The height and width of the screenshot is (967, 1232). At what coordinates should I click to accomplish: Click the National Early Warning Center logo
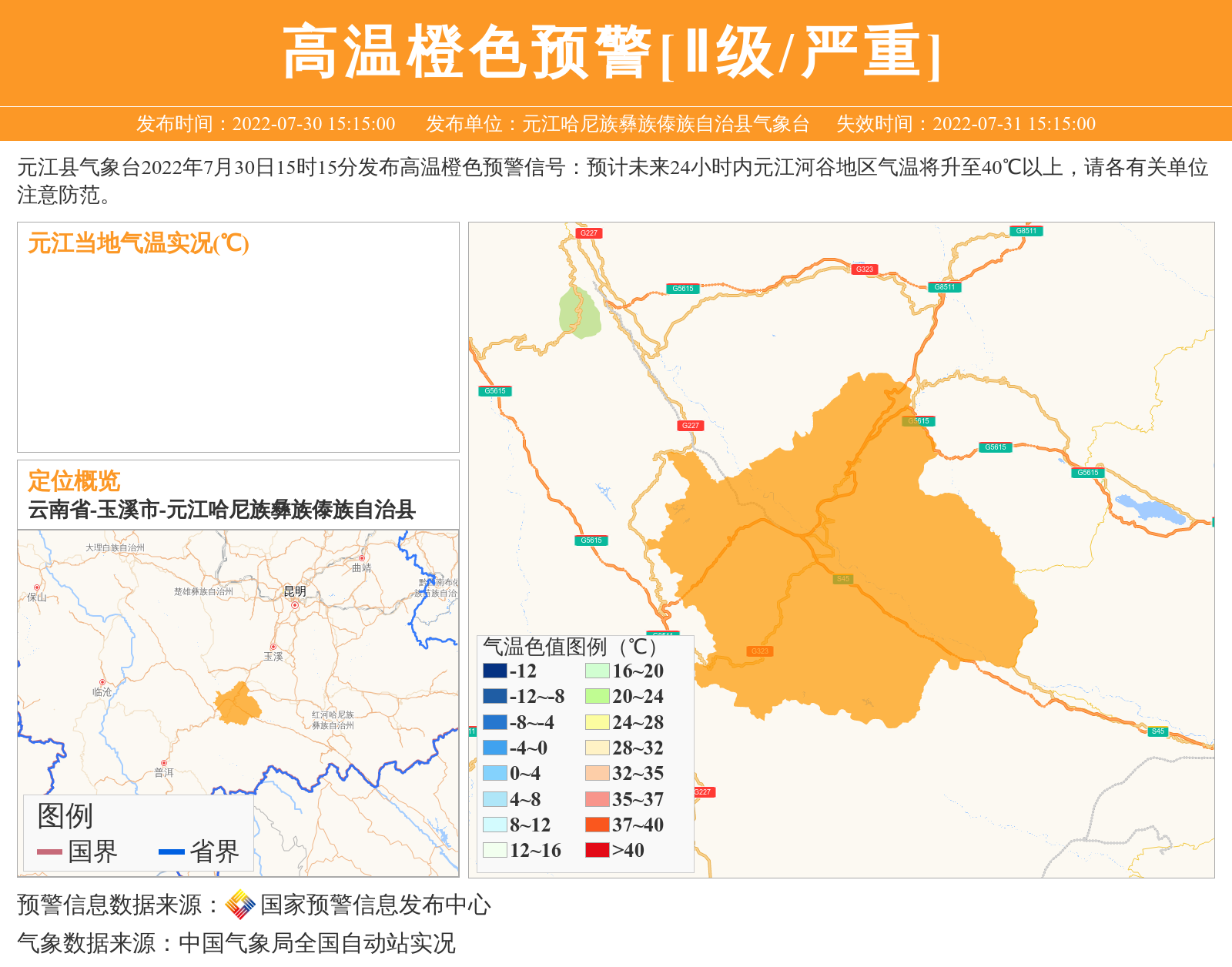(x=239, y=905)
